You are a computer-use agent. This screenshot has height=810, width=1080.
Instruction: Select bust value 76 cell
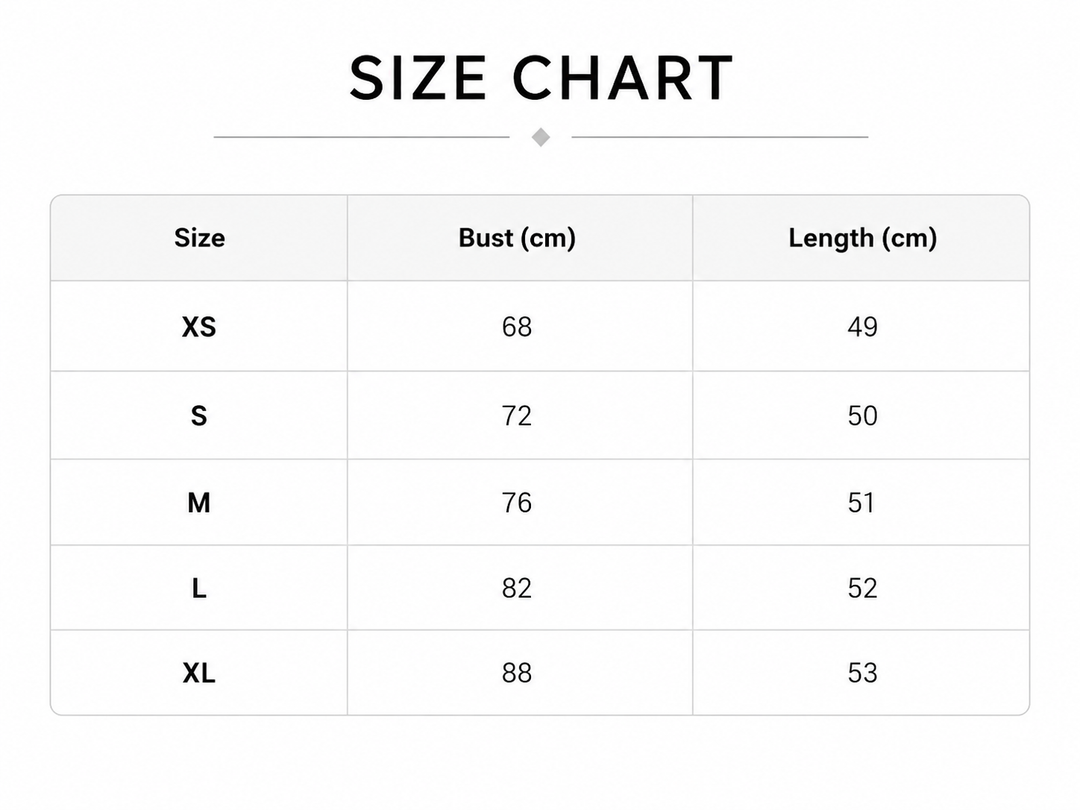520,502
